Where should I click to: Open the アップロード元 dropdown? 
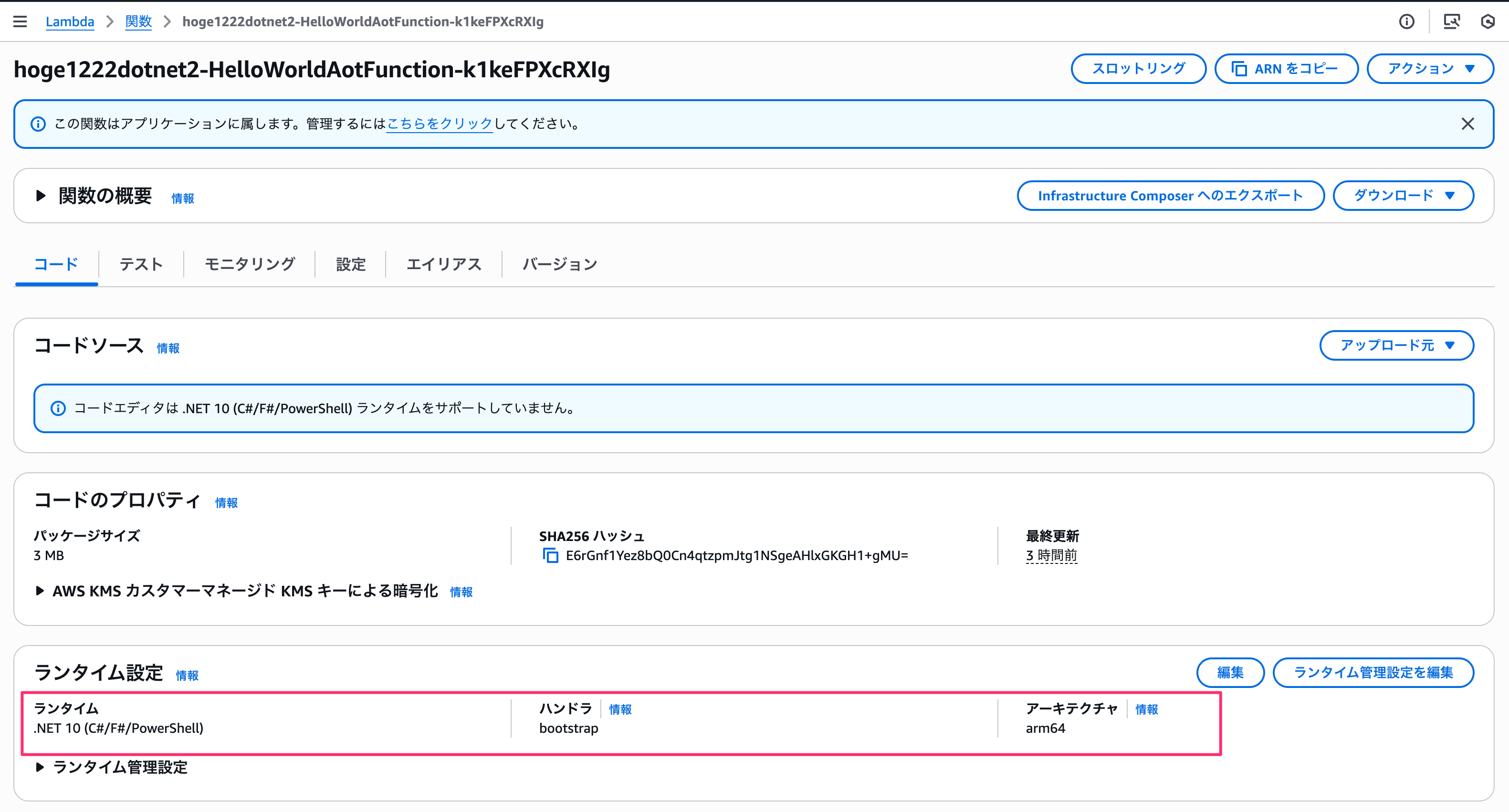1396,345
